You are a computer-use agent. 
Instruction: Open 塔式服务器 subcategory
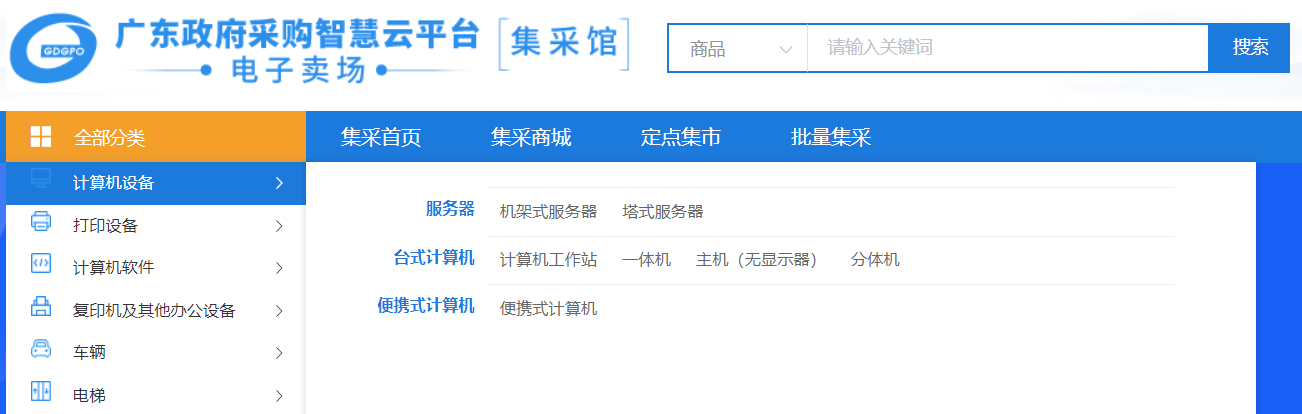click(663, 212)
